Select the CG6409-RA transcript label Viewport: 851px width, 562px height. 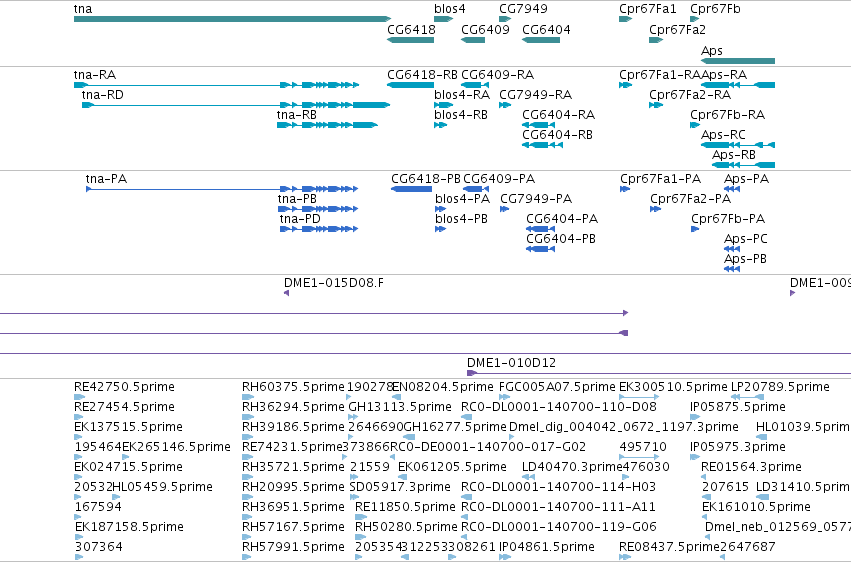pos(498,74)
